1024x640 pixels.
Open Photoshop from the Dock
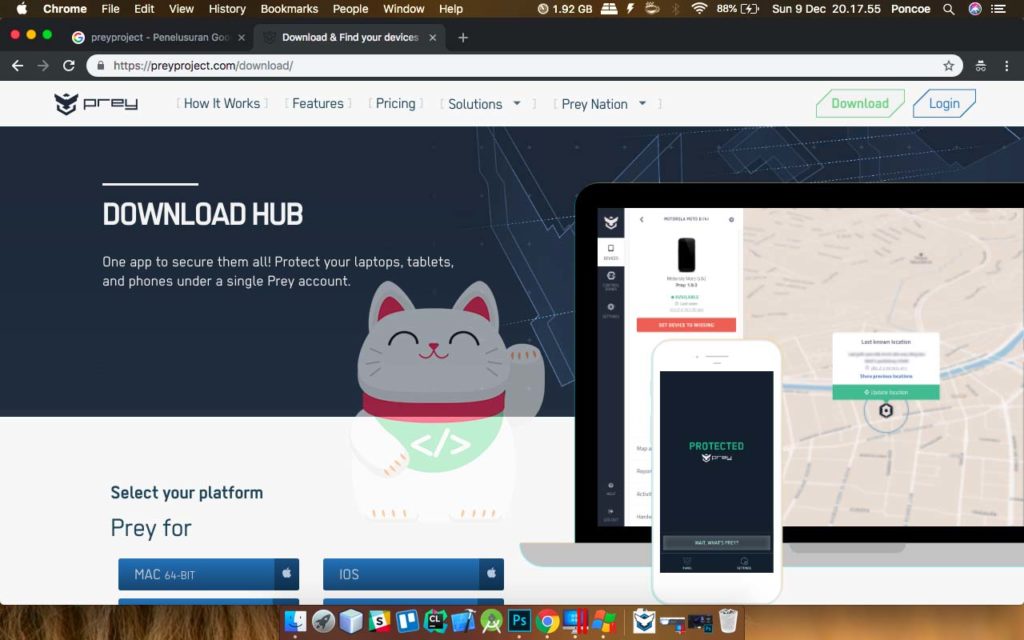520,622
